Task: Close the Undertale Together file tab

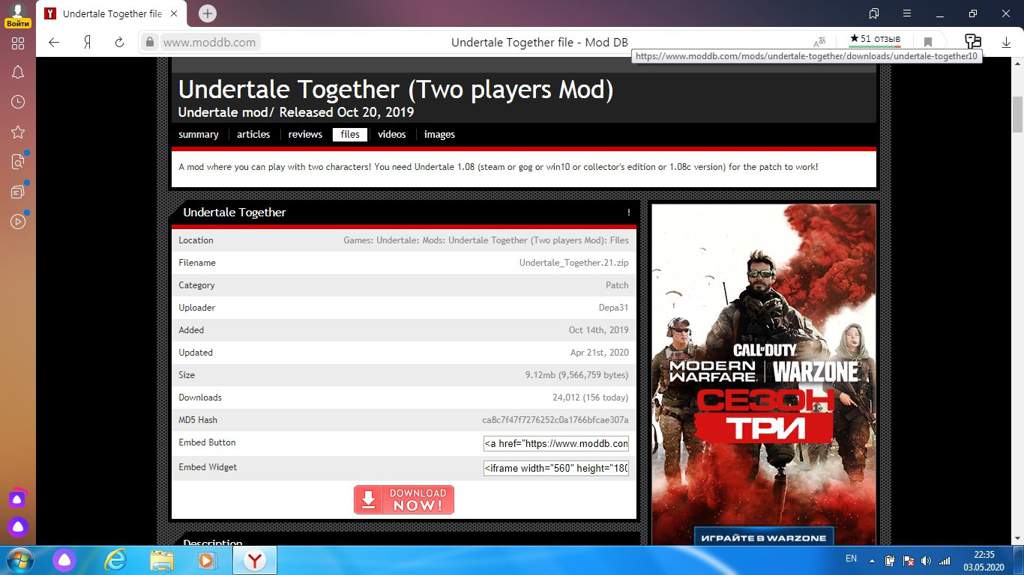Action: (x=174, y=13)
